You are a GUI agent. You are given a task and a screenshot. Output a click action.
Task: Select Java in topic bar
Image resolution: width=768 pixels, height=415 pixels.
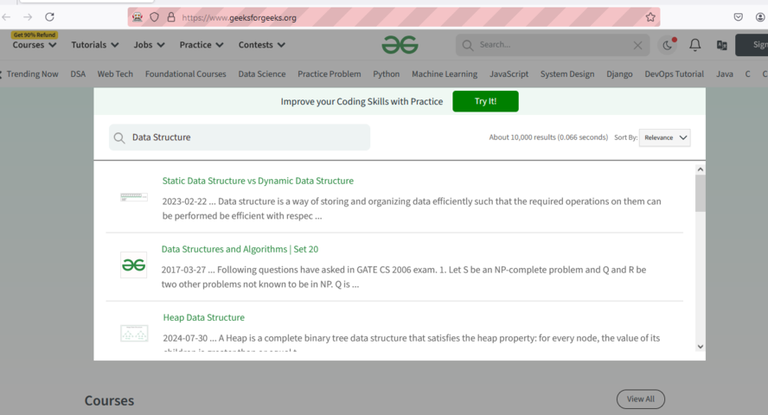click(725, 74)
